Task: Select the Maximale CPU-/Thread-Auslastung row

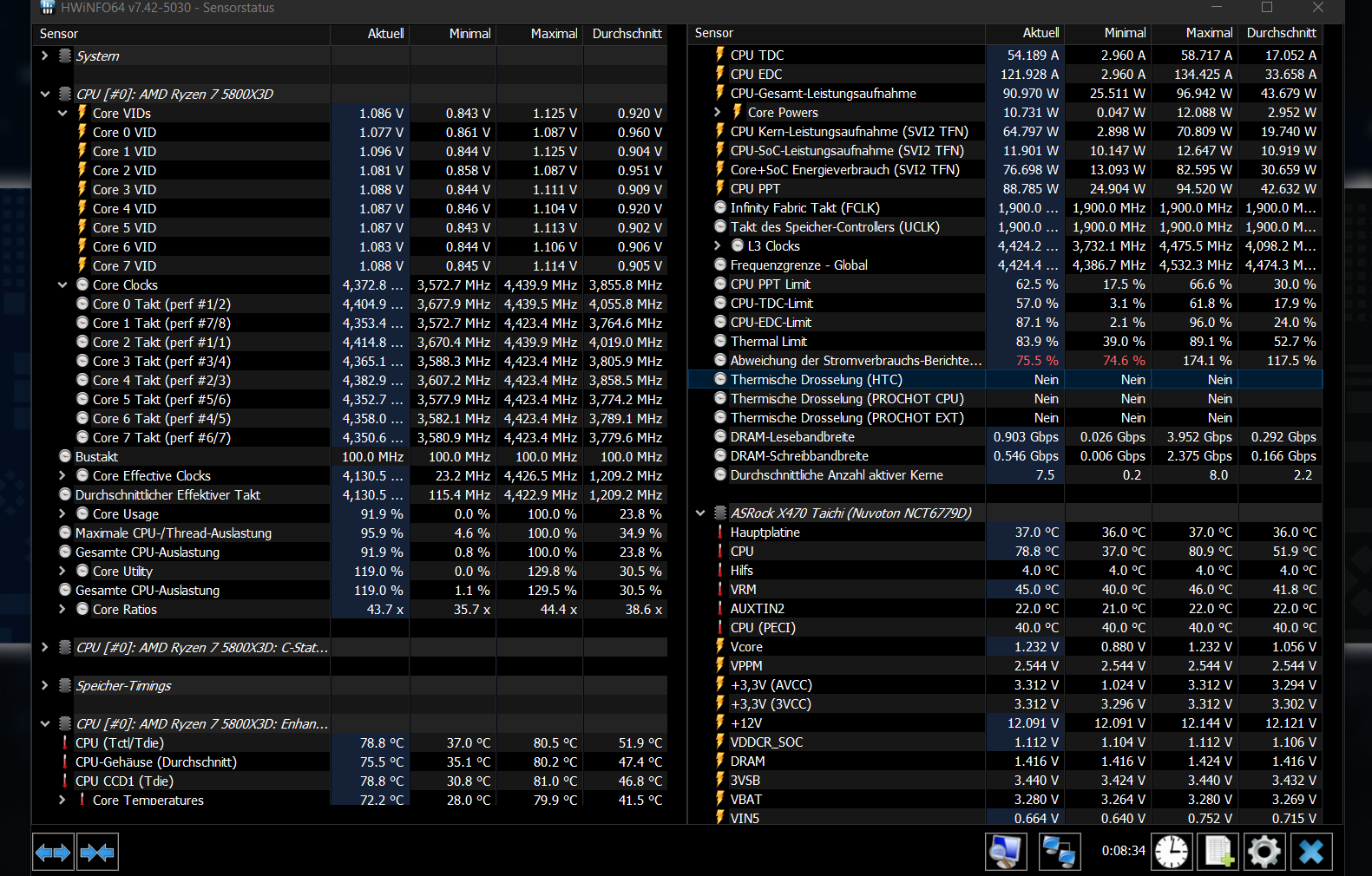Action: 351,533
